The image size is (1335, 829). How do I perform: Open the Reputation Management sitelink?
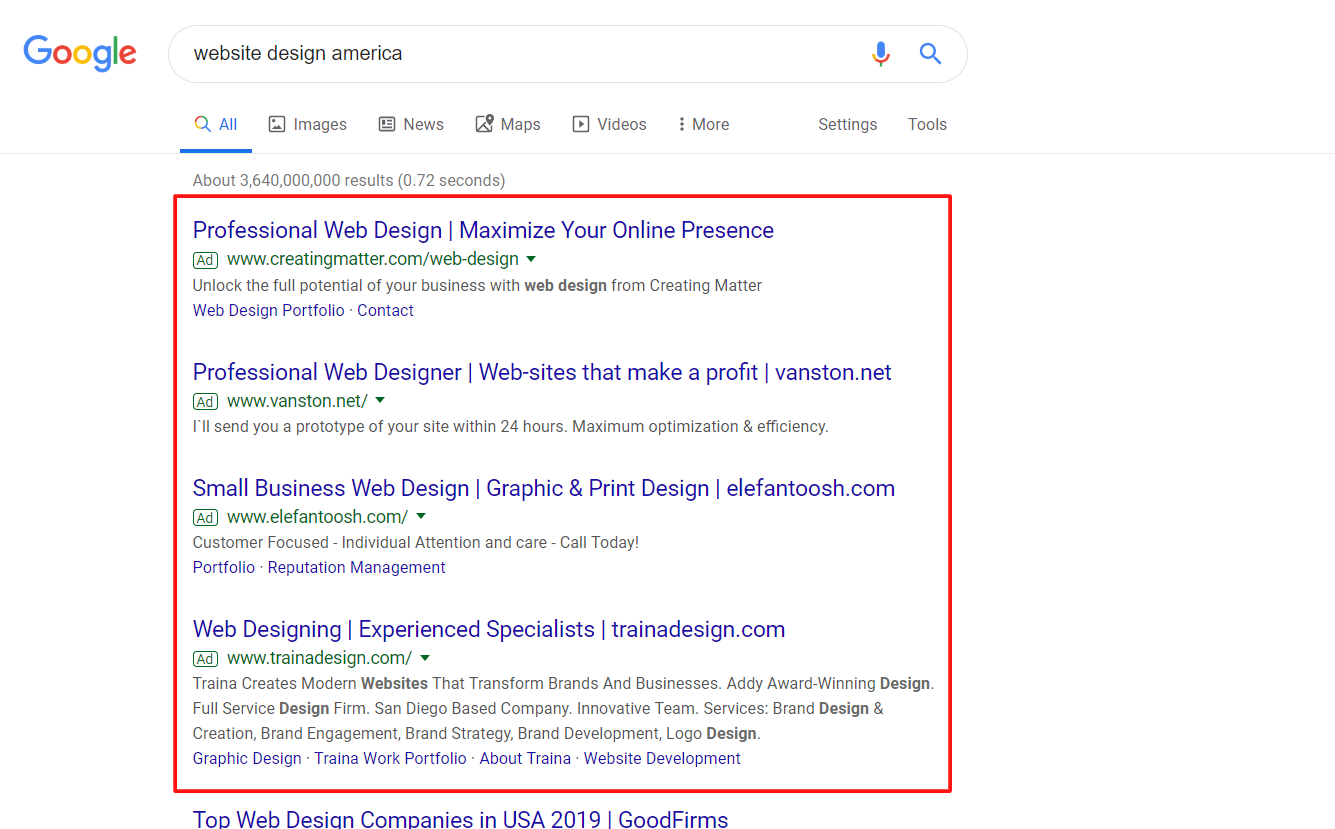point(356,567)
